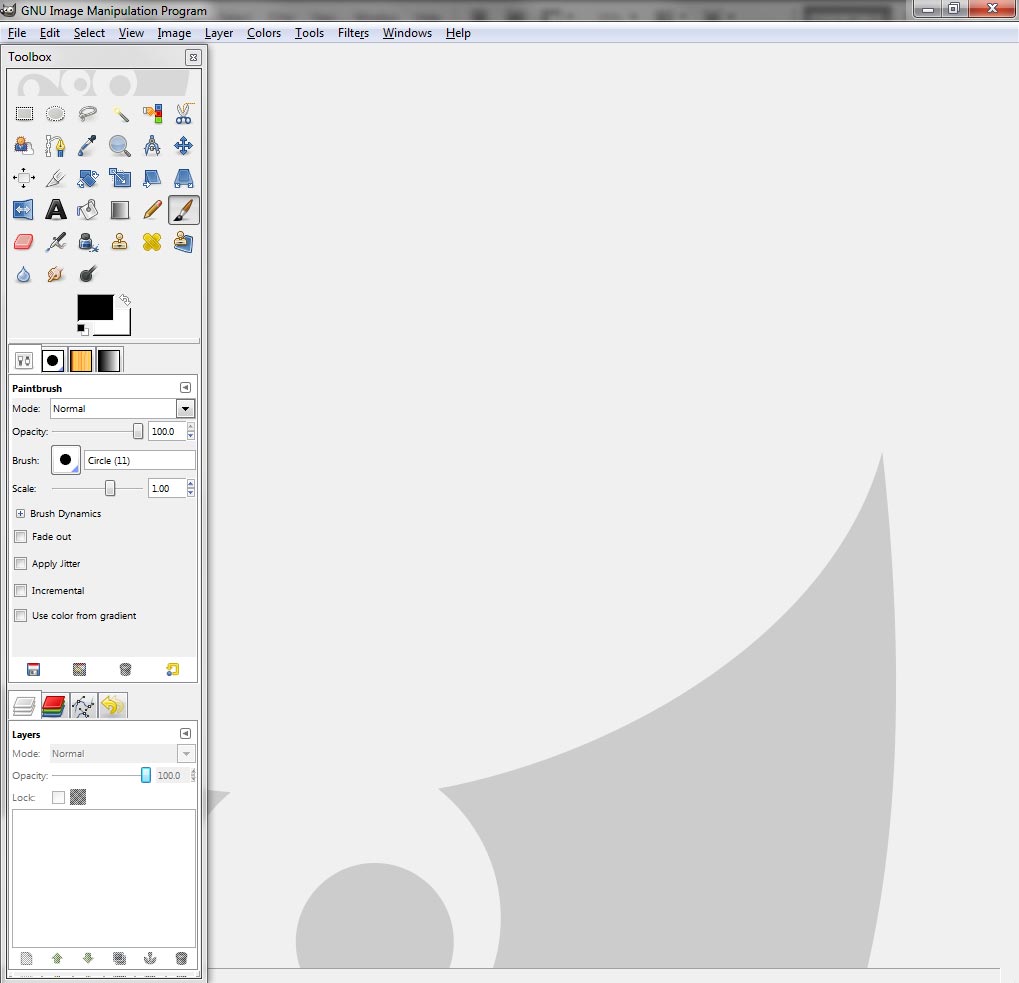Viewport: 1019px width, 983px height.
Task: Select the Ellipse Select tool
Action: pyautogui.click(x=56, y=114)
